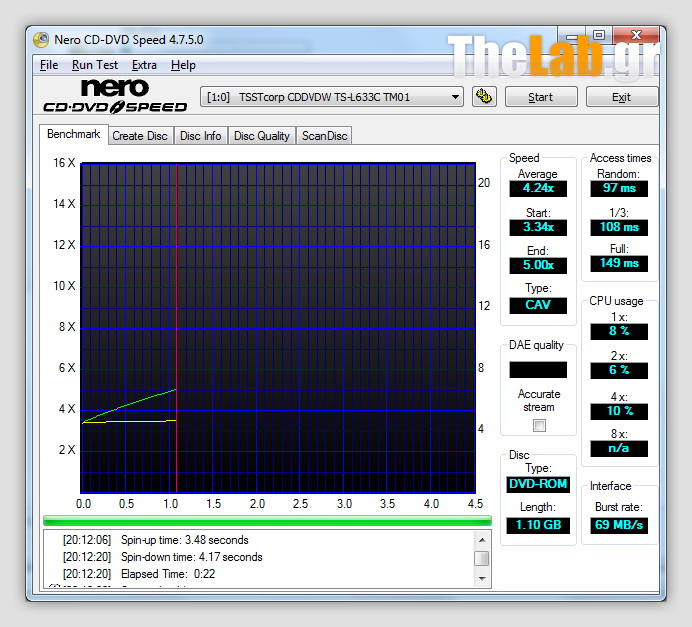Open the File menu
The image size is (692, 627).
pyautogui.click(x=49, y=65)
